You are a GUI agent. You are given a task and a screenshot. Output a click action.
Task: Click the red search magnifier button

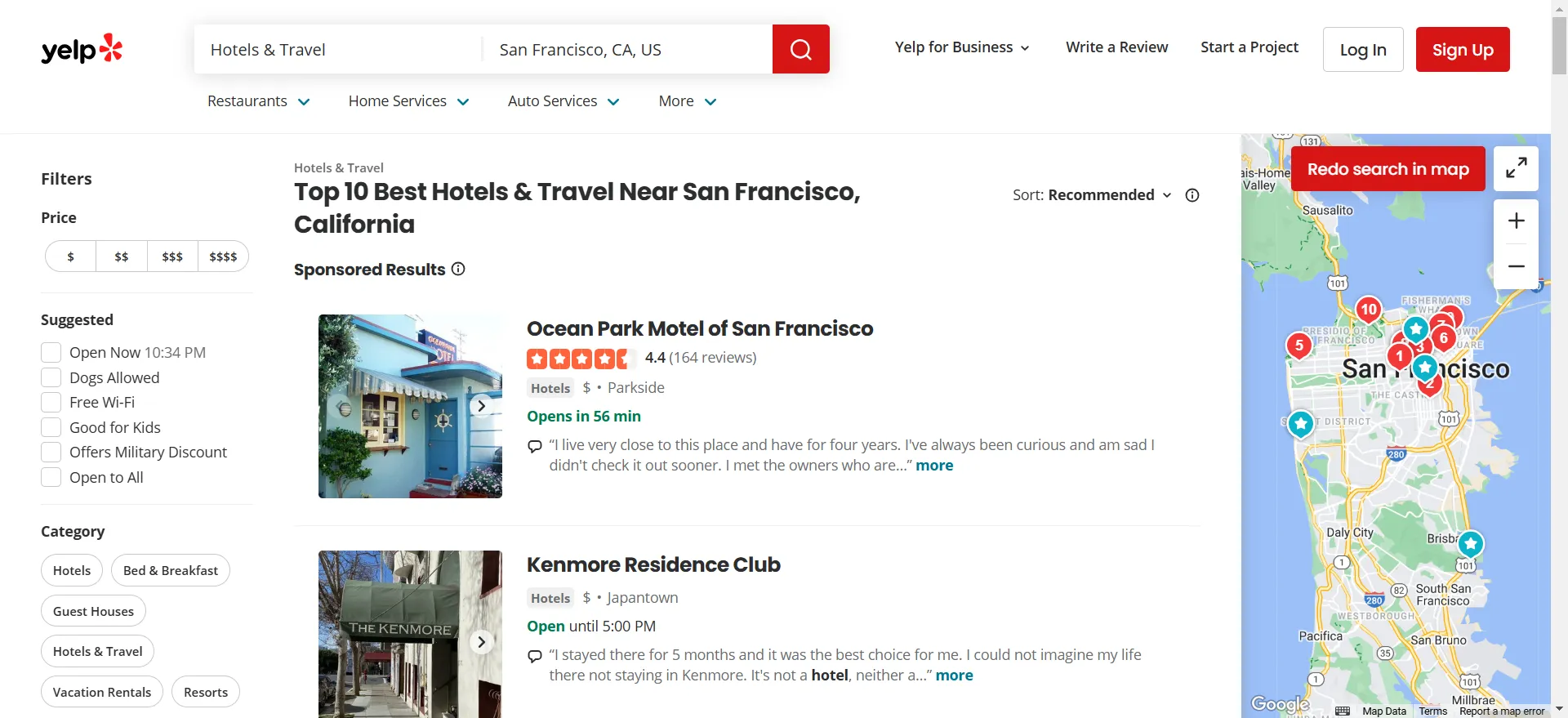[x=800, y=49]
